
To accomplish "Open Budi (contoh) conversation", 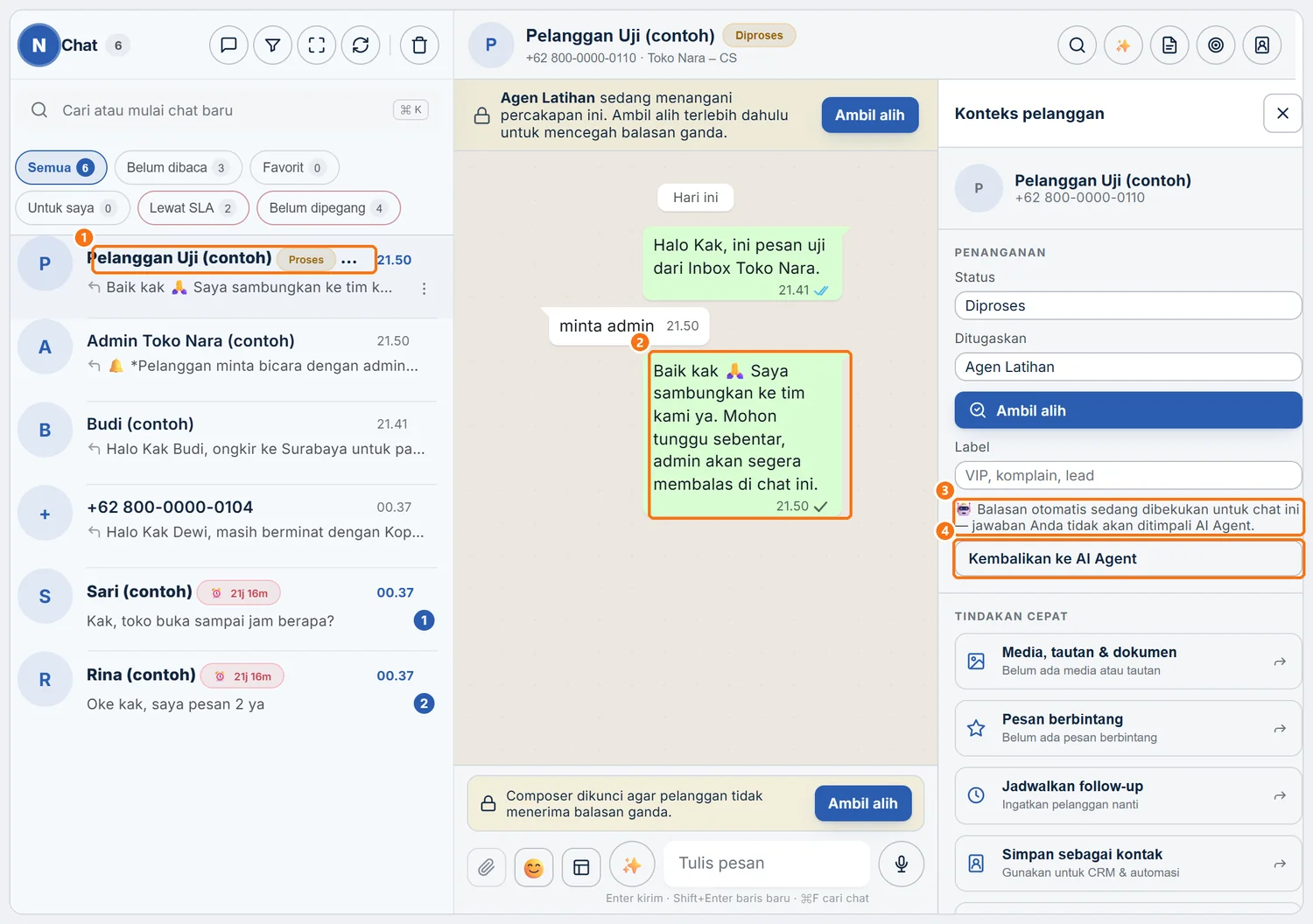I will (231, 443).
